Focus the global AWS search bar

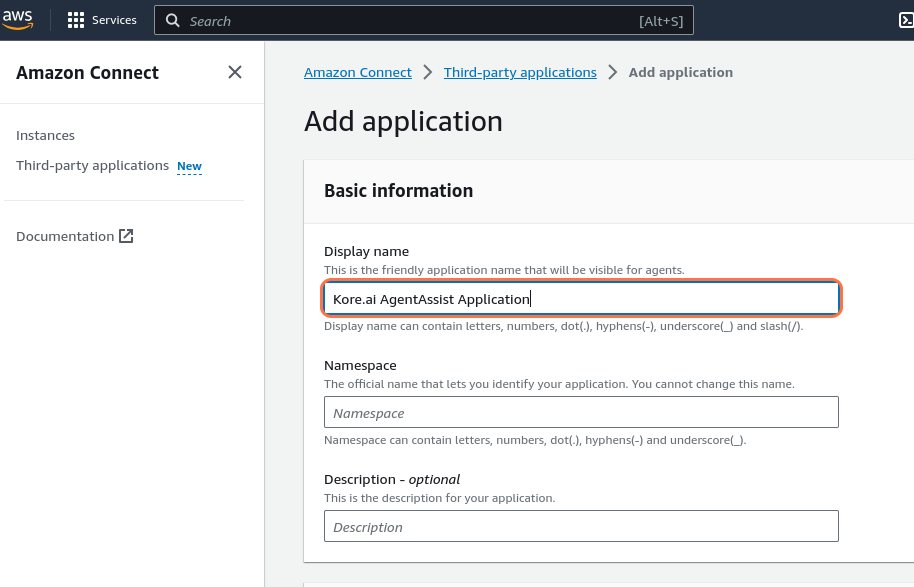point(424,20)
